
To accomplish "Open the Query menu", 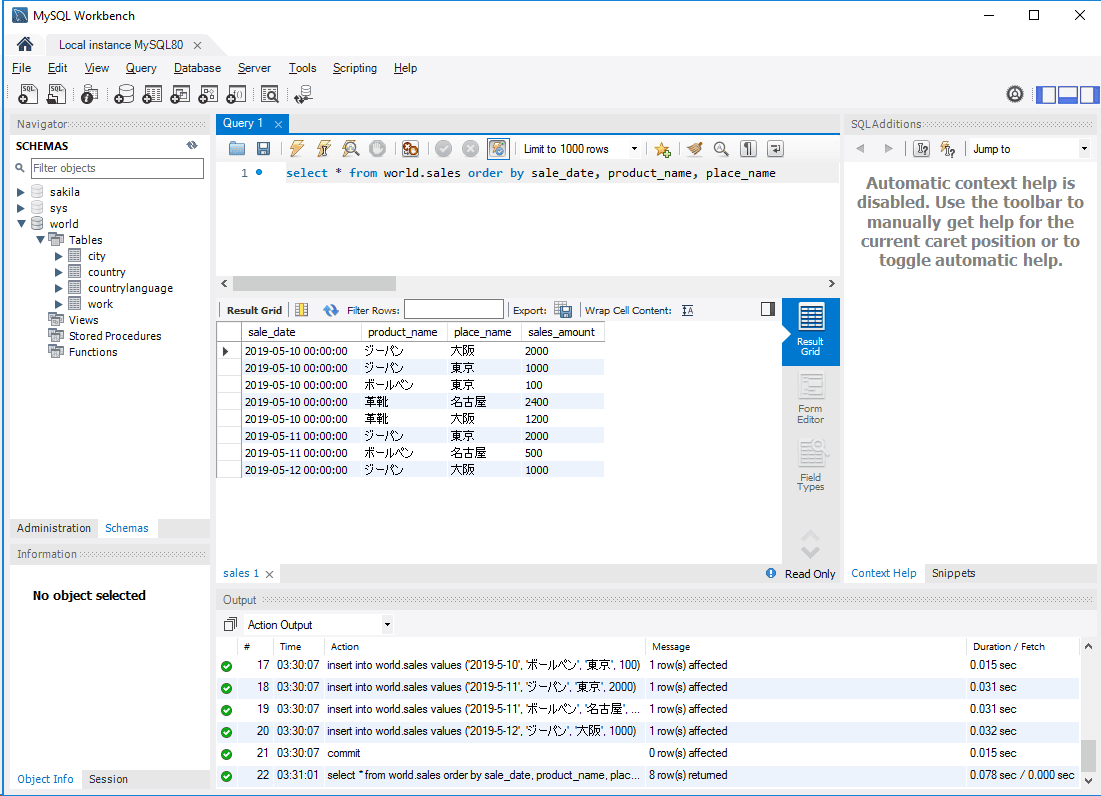I will click(141, 68).
